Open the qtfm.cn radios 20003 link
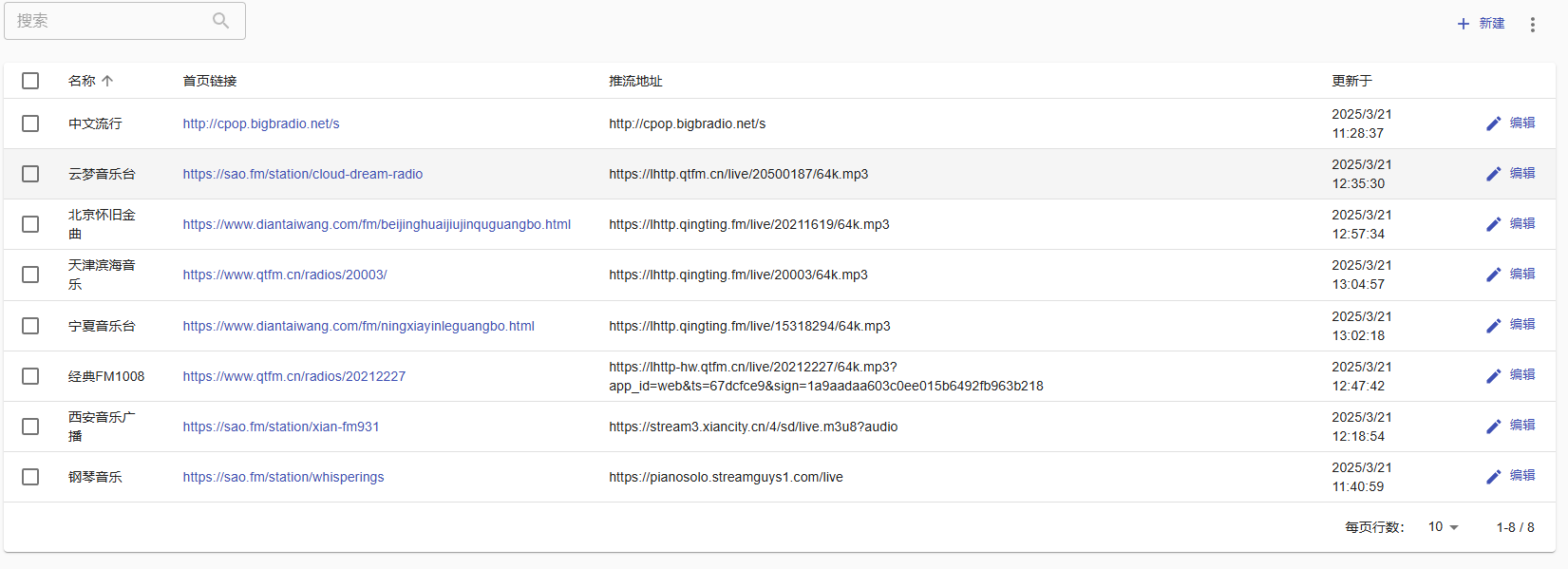 (x=285, y=275)
